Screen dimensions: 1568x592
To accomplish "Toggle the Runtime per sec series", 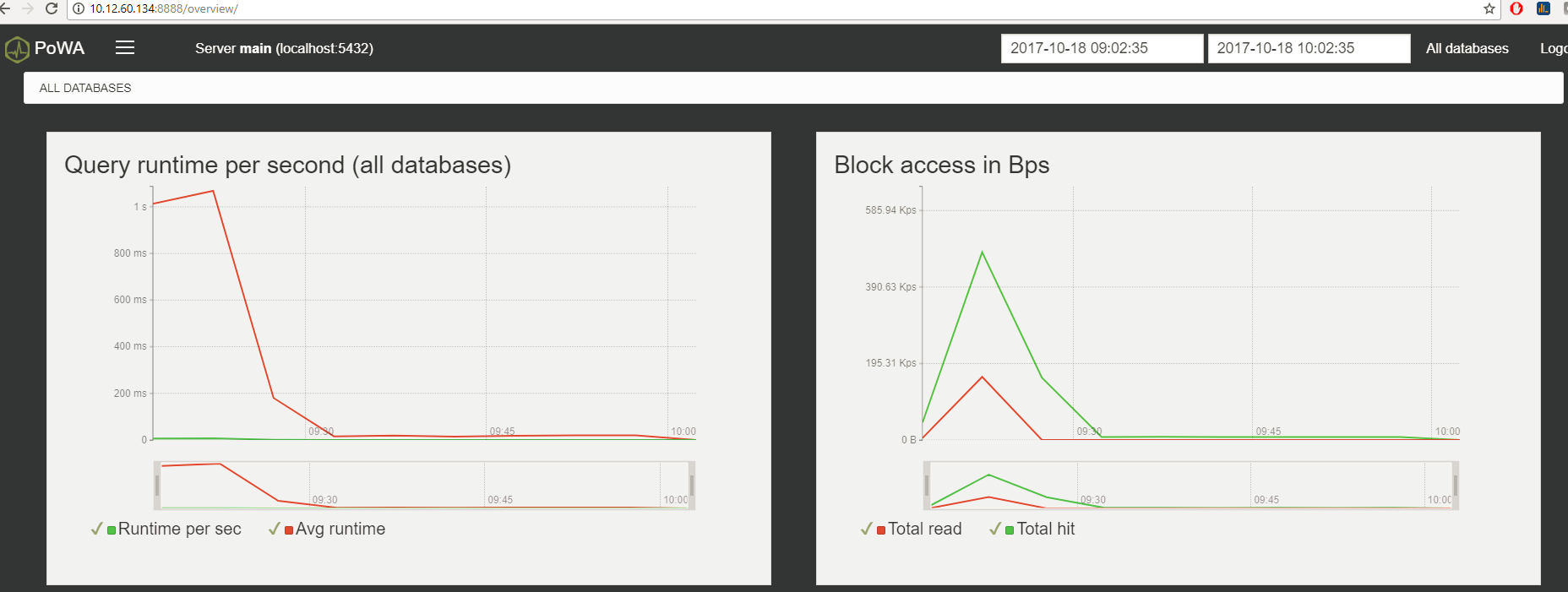I will [179, 529].
